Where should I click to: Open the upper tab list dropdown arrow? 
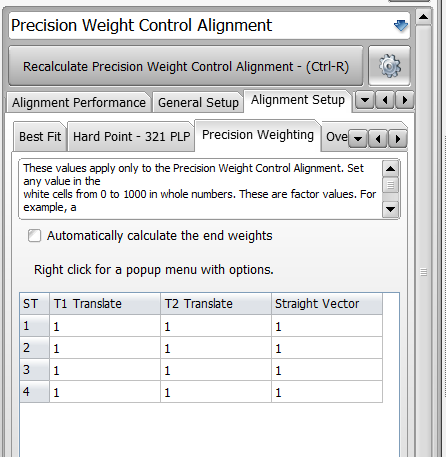tap(365, 100)
